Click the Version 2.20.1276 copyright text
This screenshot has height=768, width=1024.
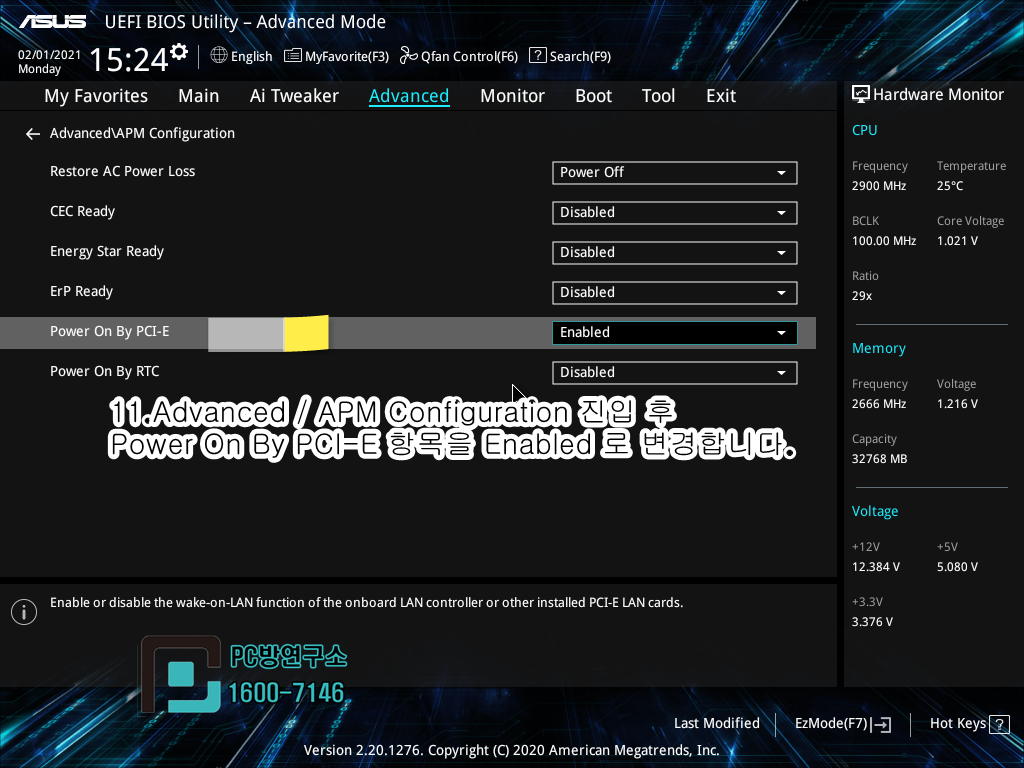click(511, 750)
